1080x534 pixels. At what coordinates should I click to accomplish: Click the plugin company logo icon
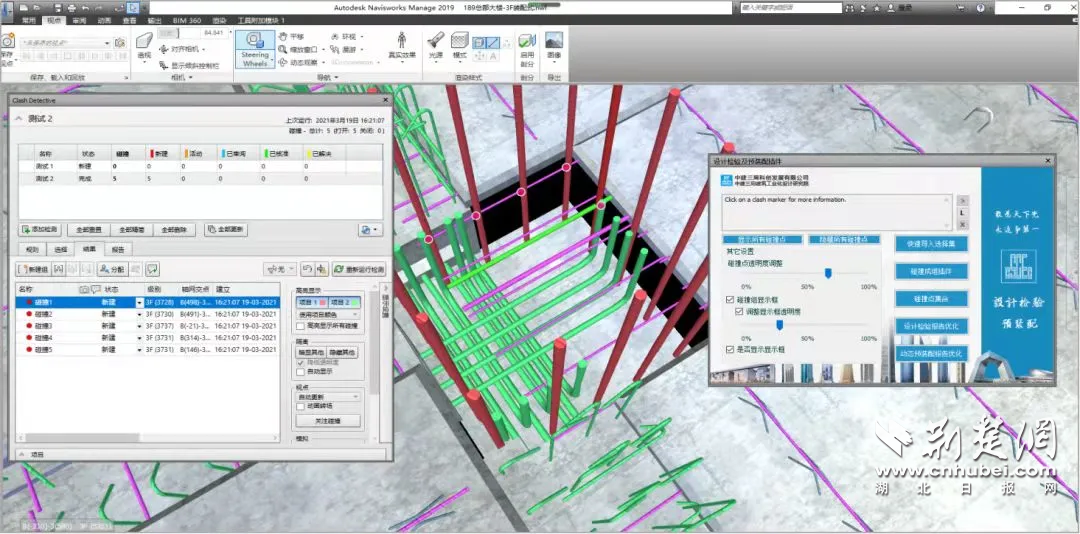click(725, 180)
